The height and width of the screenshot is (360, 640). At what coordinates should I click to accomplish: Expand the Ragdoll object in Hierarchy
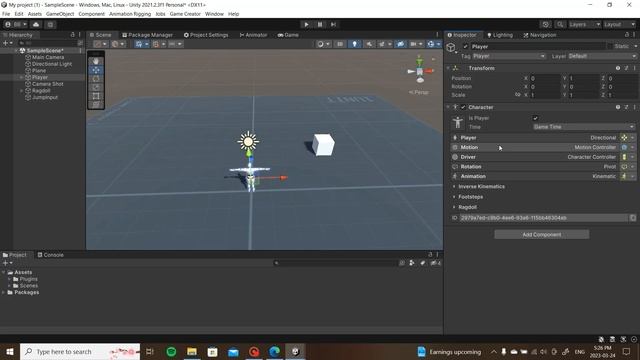click(x=21, y=91)
